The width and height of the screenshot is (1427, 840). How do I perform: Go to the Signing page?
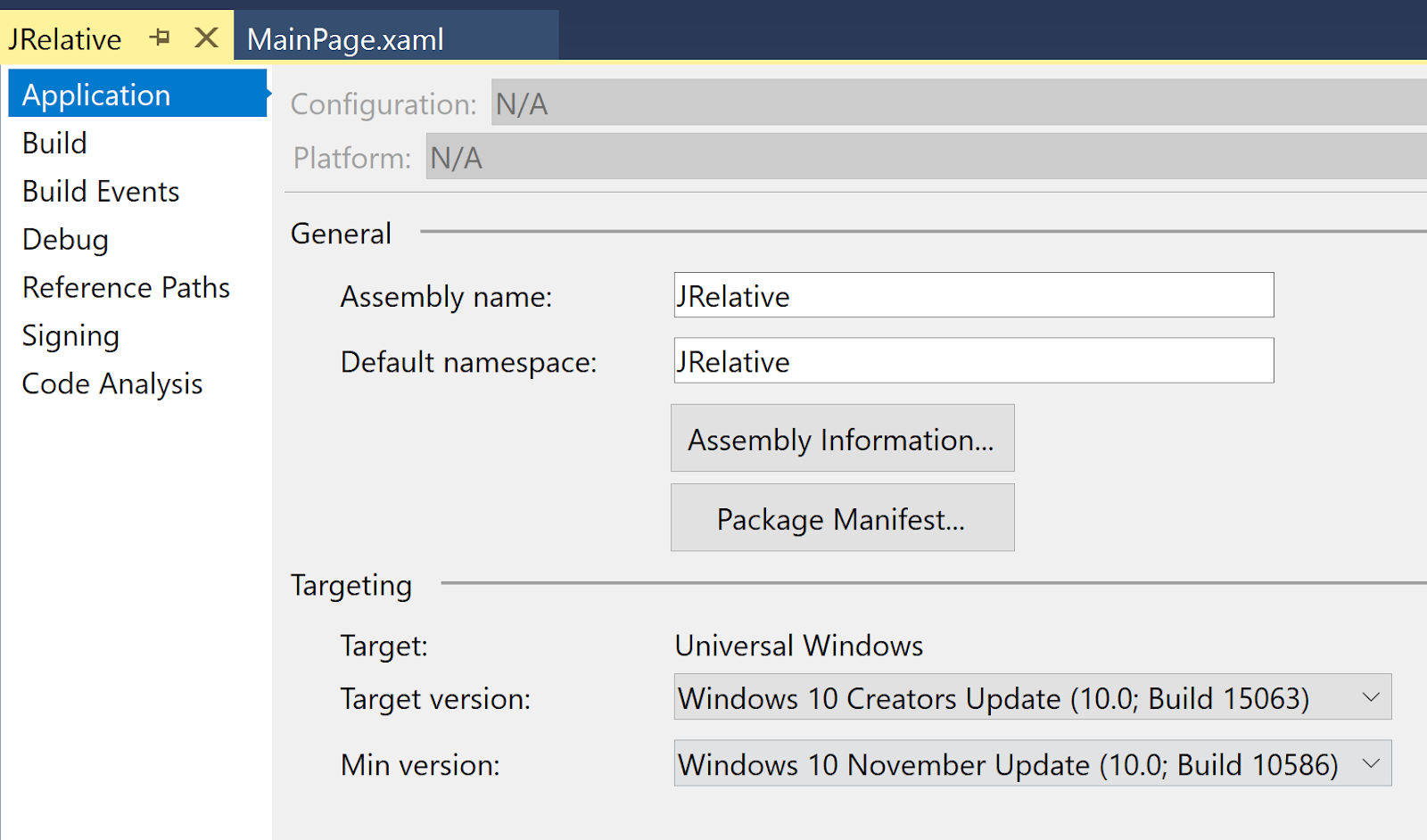point(70,336)
